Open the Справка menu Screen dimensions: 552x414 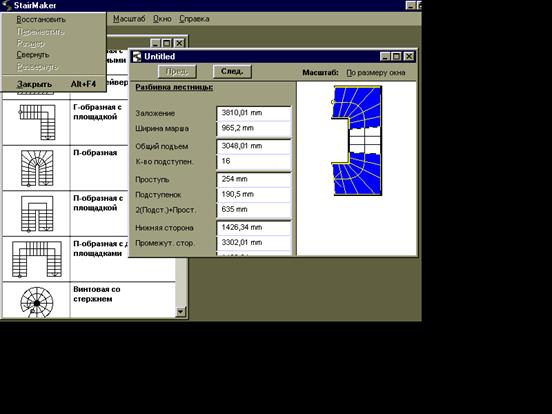pyautogui.click(x=194, y=19)
